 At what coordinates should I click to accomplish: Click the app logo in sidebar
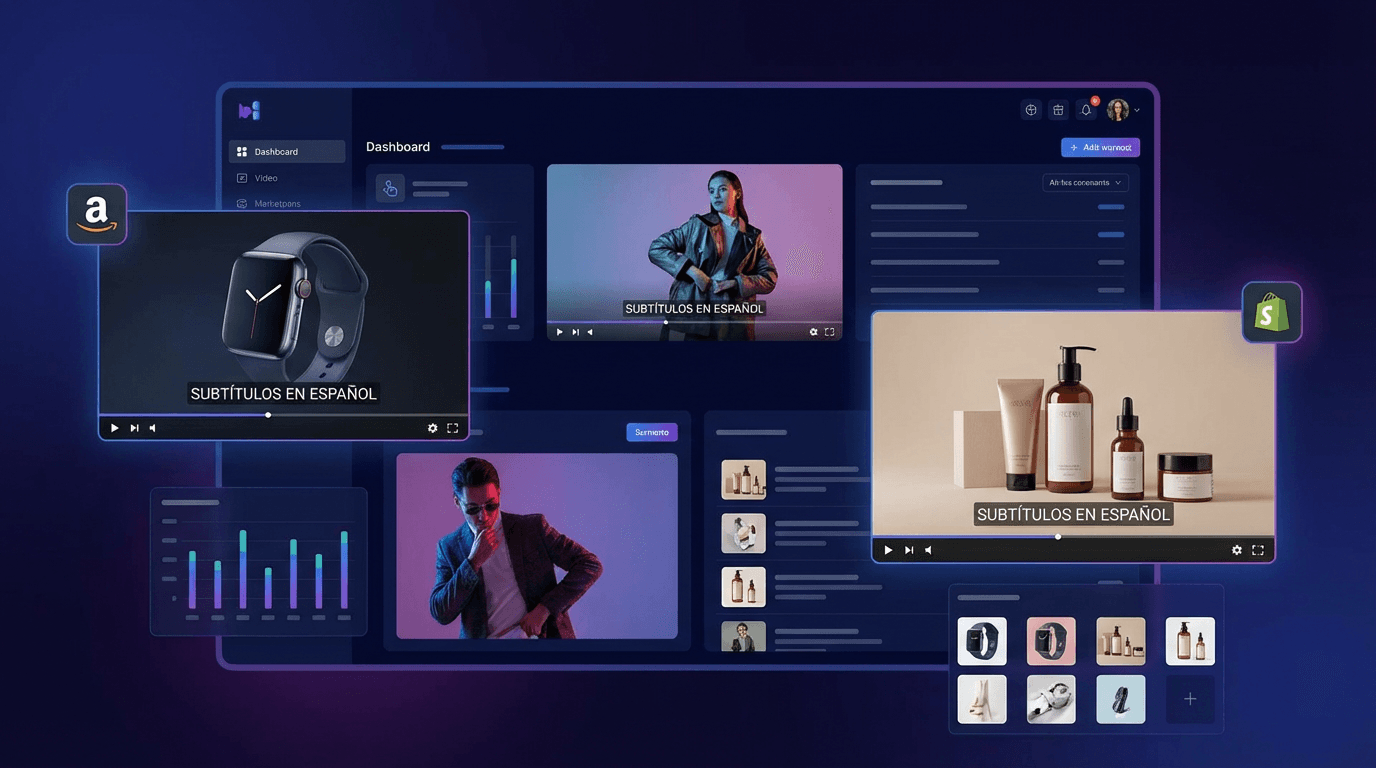[249, 110]
